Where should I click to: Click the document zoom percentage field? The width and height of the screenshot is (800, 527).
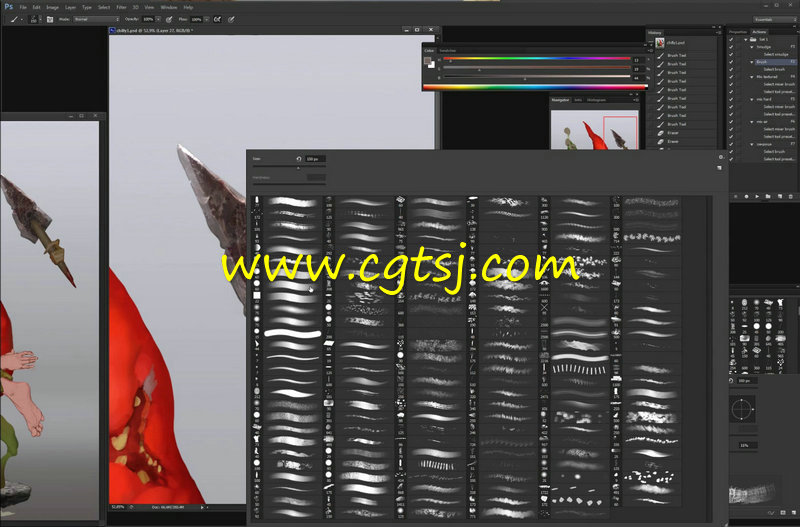coord(118,507)
